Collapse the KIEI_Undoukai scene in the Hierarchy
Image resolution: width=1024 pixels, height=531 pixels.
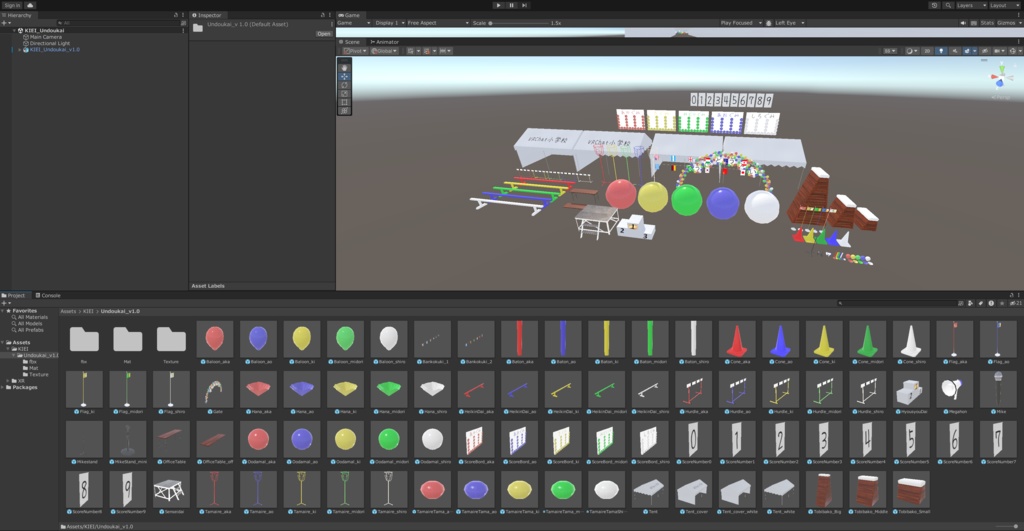coord(14,31)
